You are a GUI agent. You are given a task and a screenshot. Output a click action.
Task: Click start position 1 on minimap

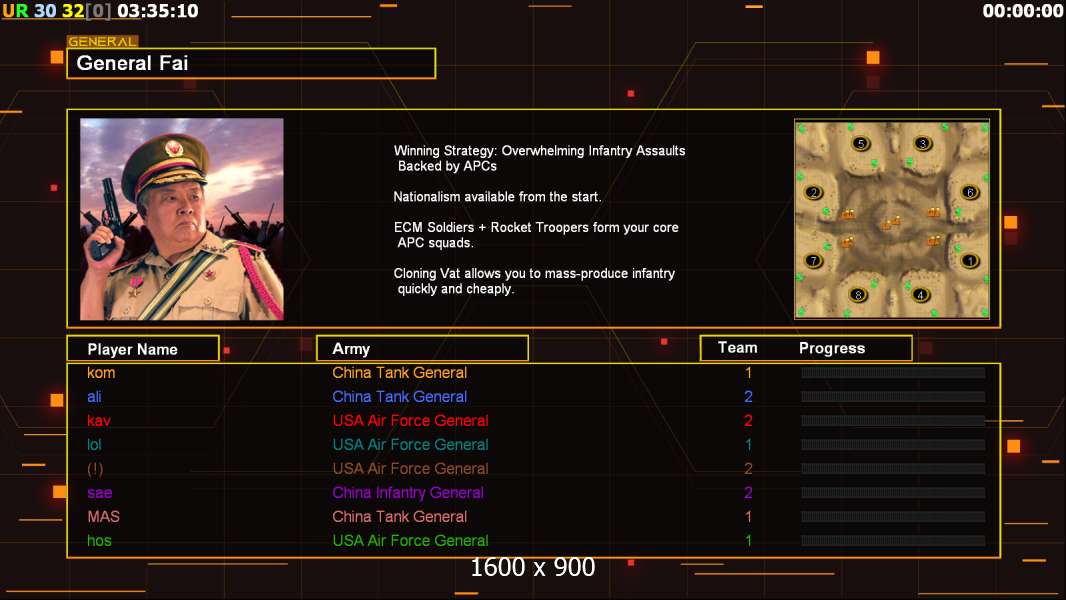pos(970,260)
